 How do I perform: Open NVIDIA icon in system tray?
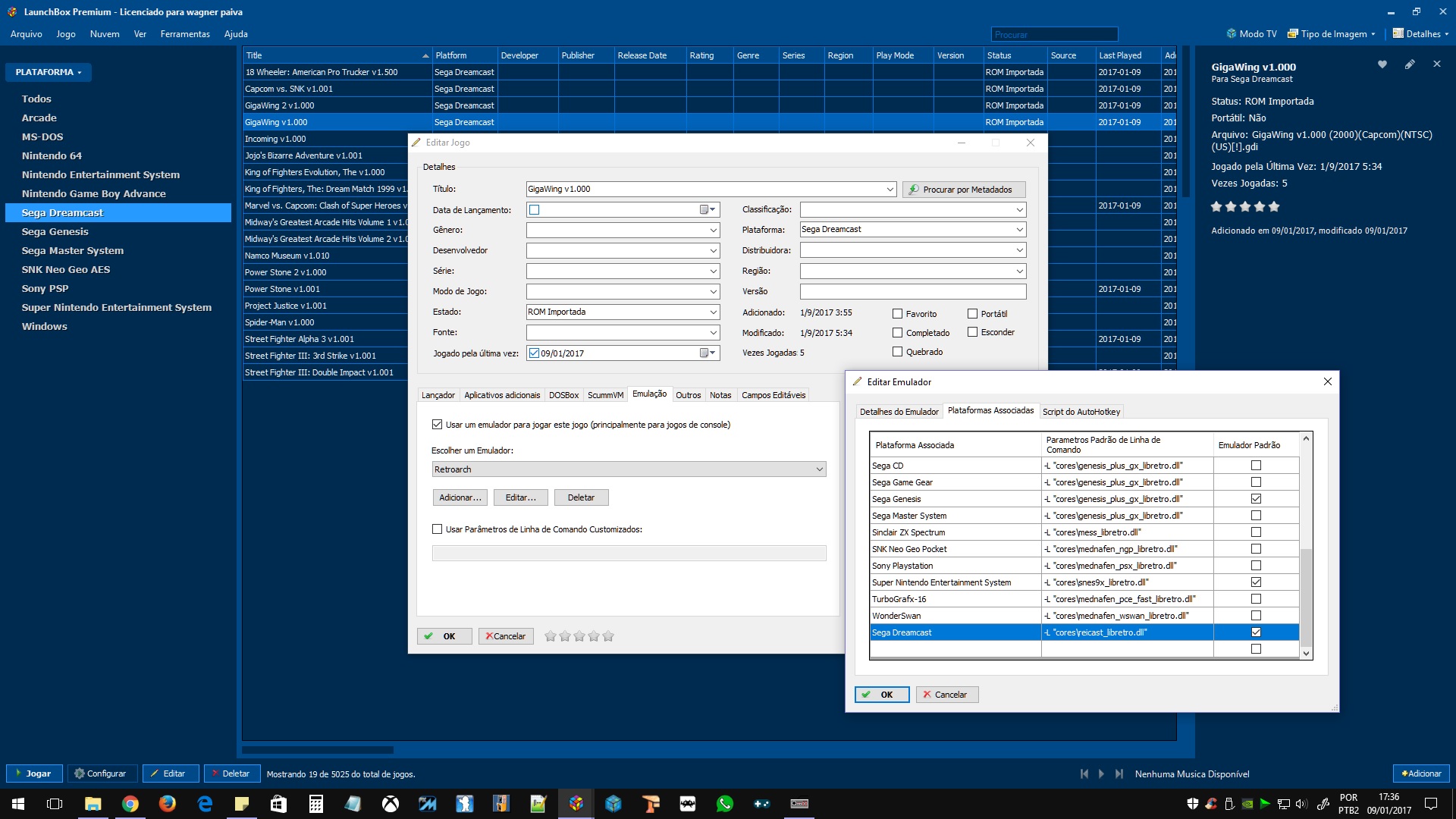1247,804
